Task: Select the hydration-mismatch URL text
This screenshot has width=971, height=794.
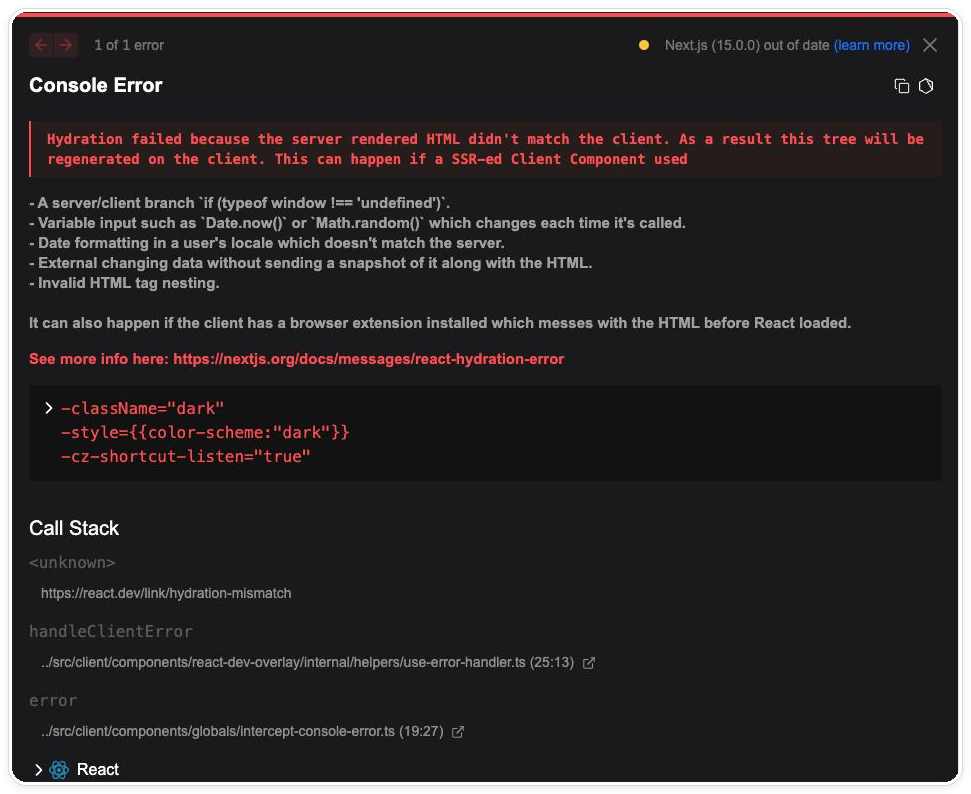Action: [x=166, y=593]
